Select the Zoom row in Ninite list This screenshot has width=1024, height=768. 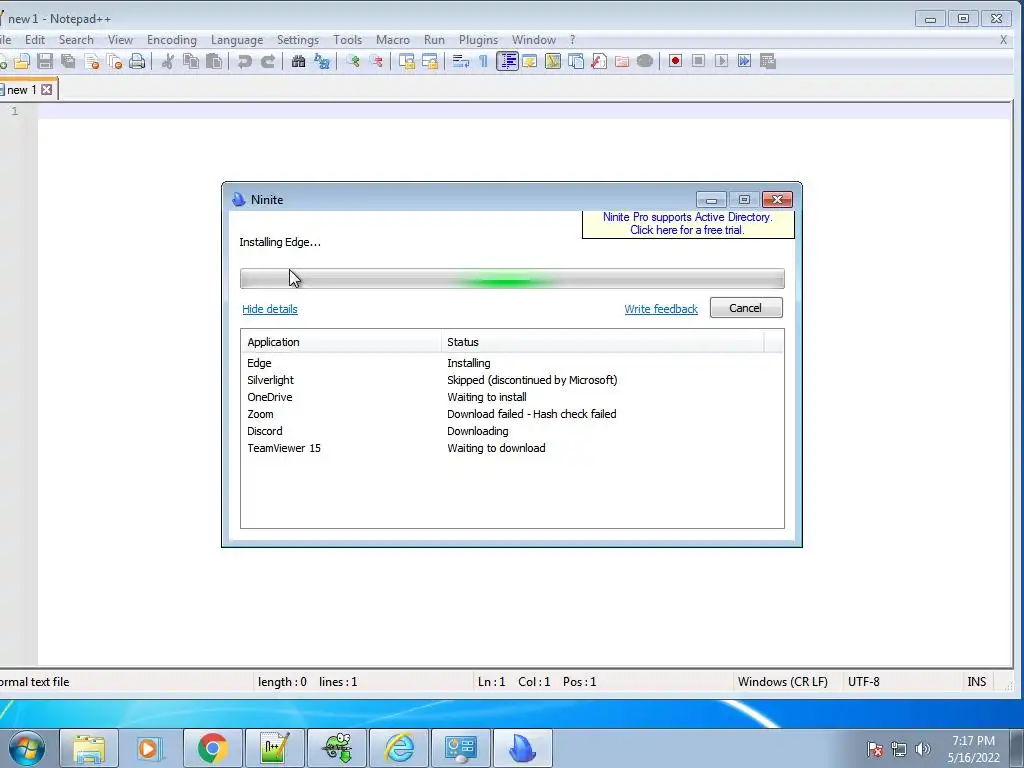click(512, 414)
